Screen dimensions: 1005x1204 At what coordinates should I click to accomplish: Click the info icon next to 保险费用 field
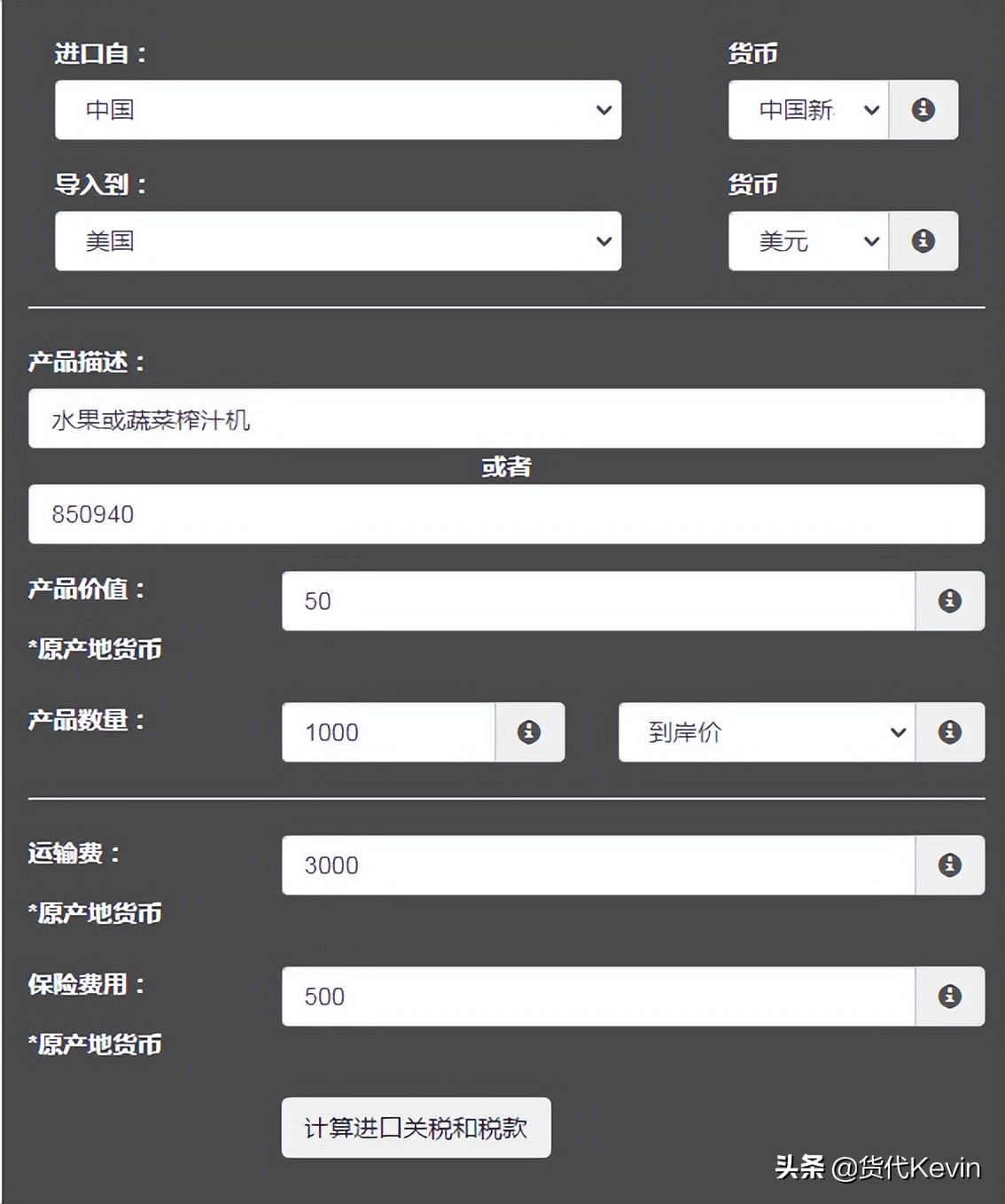(949, 997)
